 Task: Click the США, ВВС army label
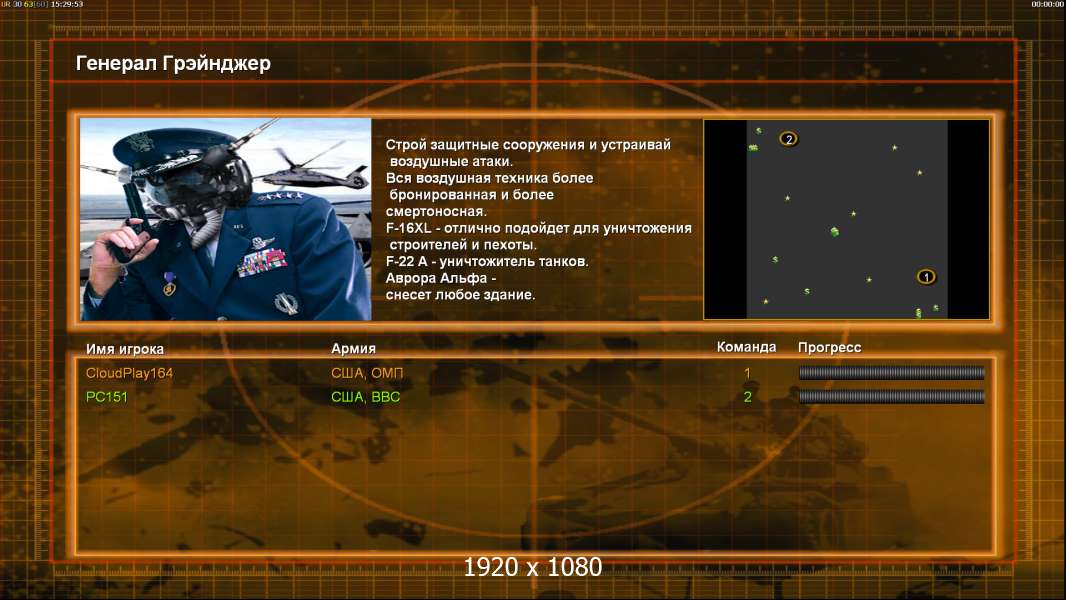[x=366, y=397]
